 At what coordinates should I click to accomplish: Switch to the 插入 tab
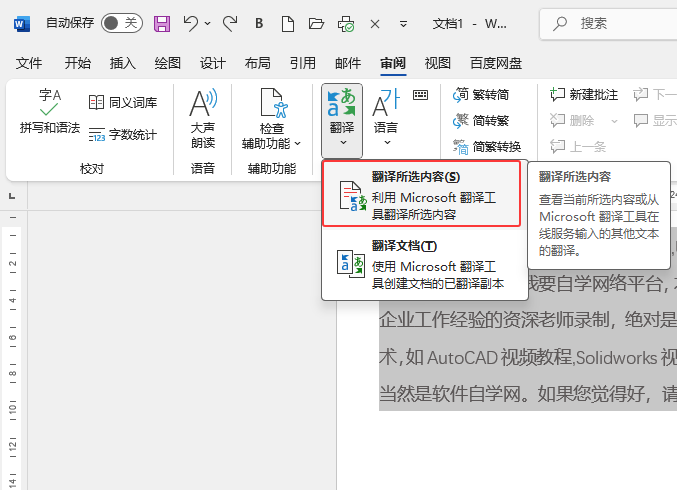point(123,63)
